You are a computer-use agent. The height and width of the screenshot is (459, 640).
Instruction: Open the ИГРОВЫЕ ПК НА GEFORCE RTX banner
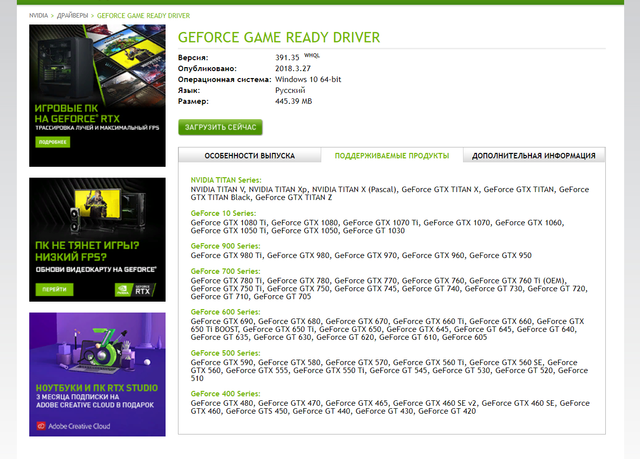point(97,95)
